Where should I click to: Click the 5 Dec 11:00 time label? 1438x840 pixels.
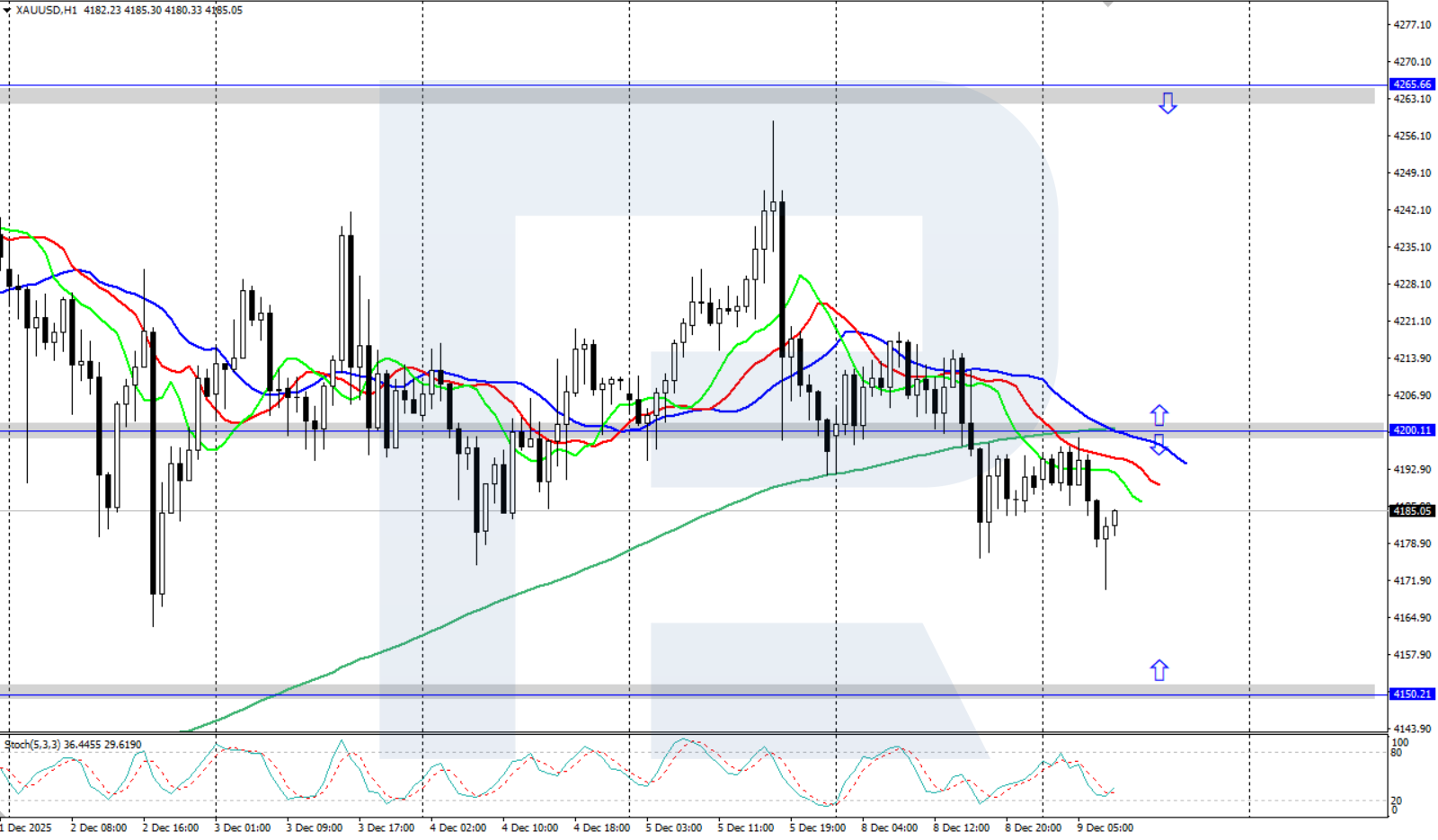pos(745,827)
